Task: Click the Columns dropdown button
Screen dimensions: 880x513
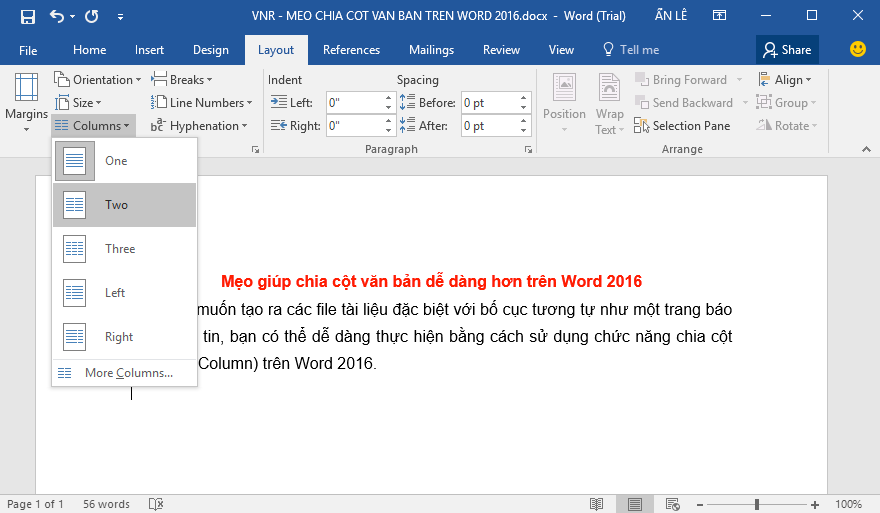Action: pyautogui.click(x=93, y=126)
